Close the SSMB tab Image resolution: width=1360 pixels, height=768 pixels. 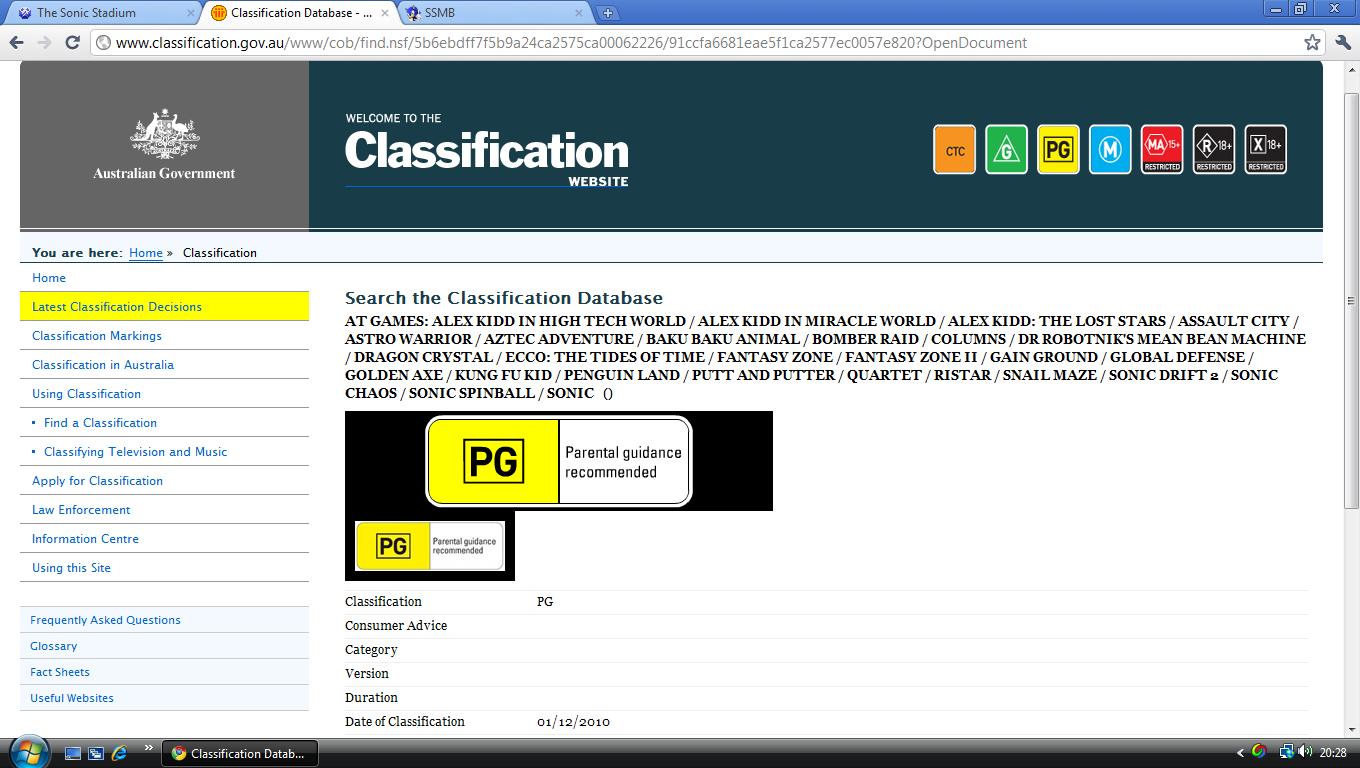578,13
